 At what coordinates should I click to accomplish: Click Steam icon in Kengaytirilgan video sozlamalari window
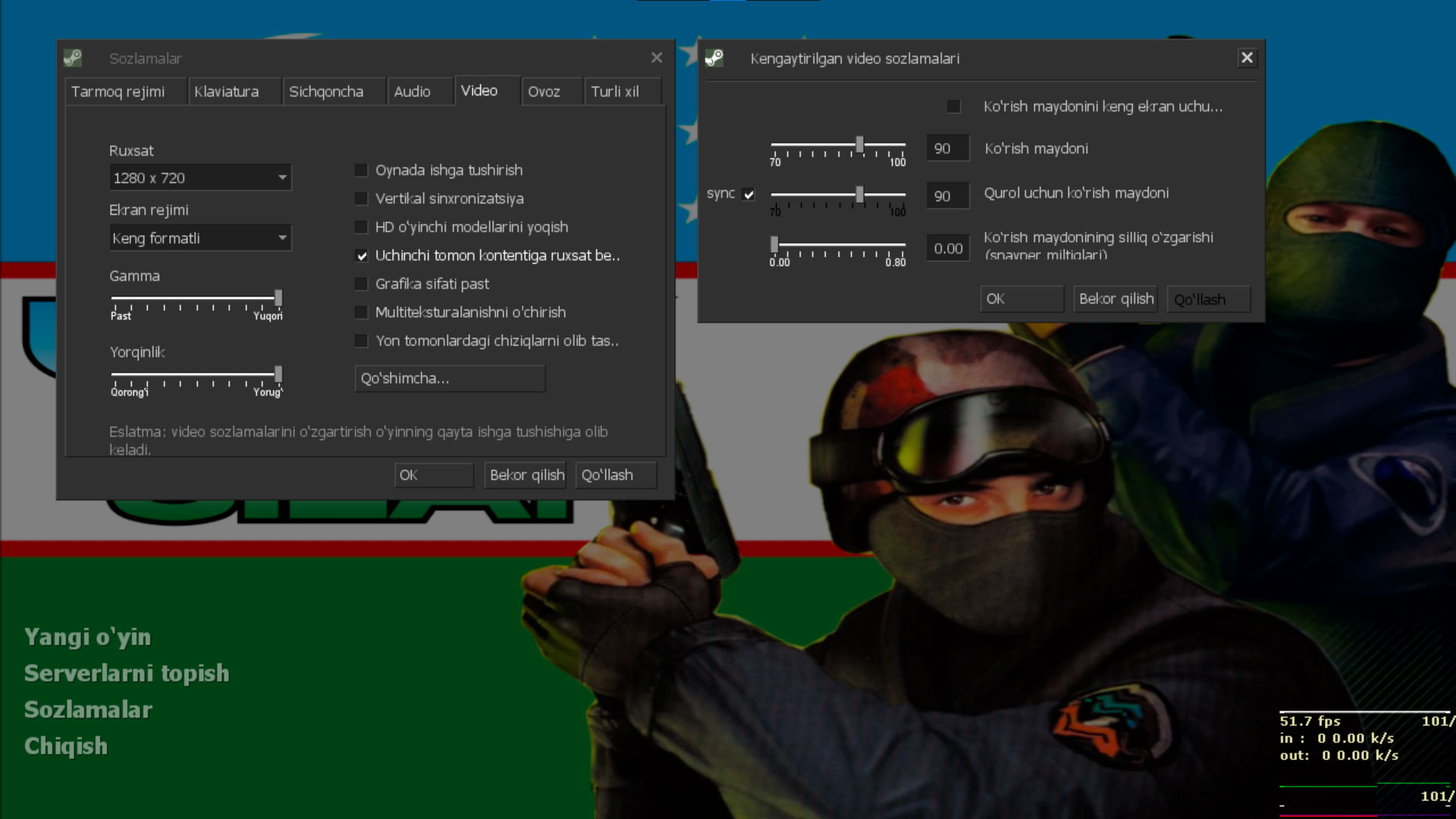coord(714,58)
